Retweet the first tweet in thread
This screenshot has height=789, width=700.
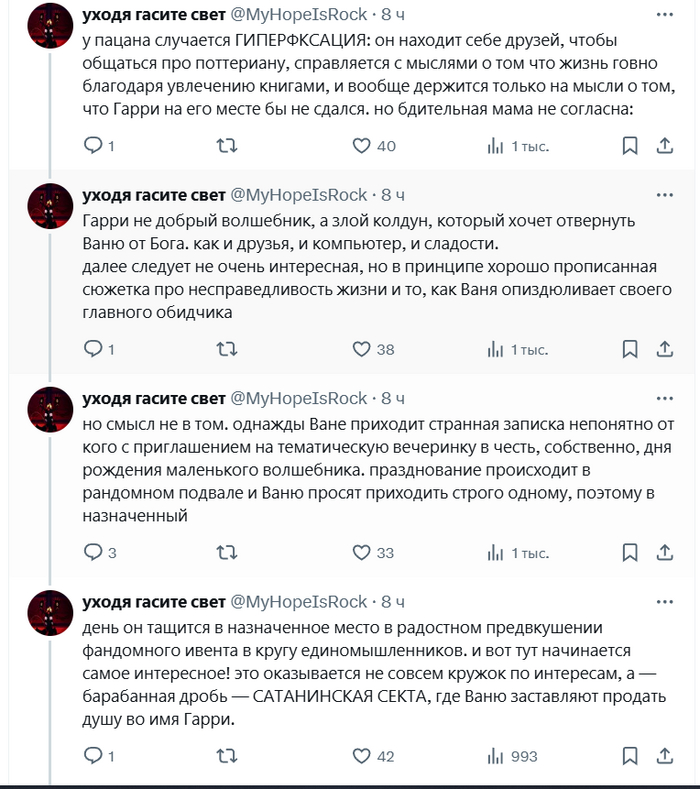227,146
